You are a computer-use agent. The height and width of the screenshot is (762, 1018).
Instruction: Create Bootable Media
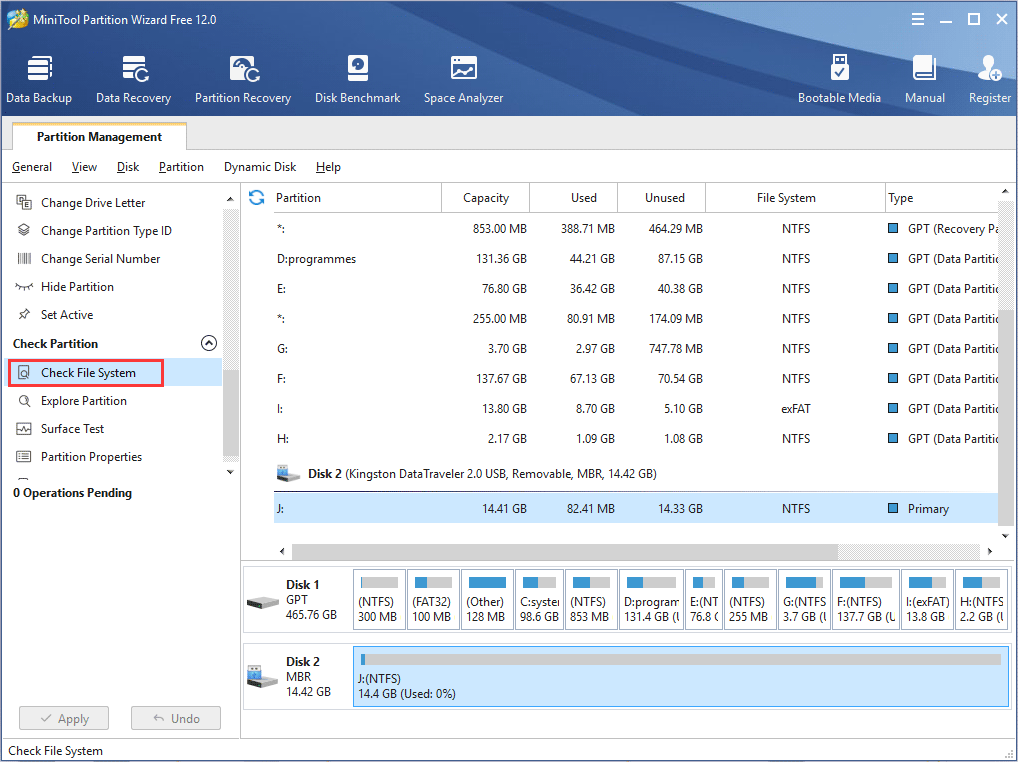[x=839, y=79]
